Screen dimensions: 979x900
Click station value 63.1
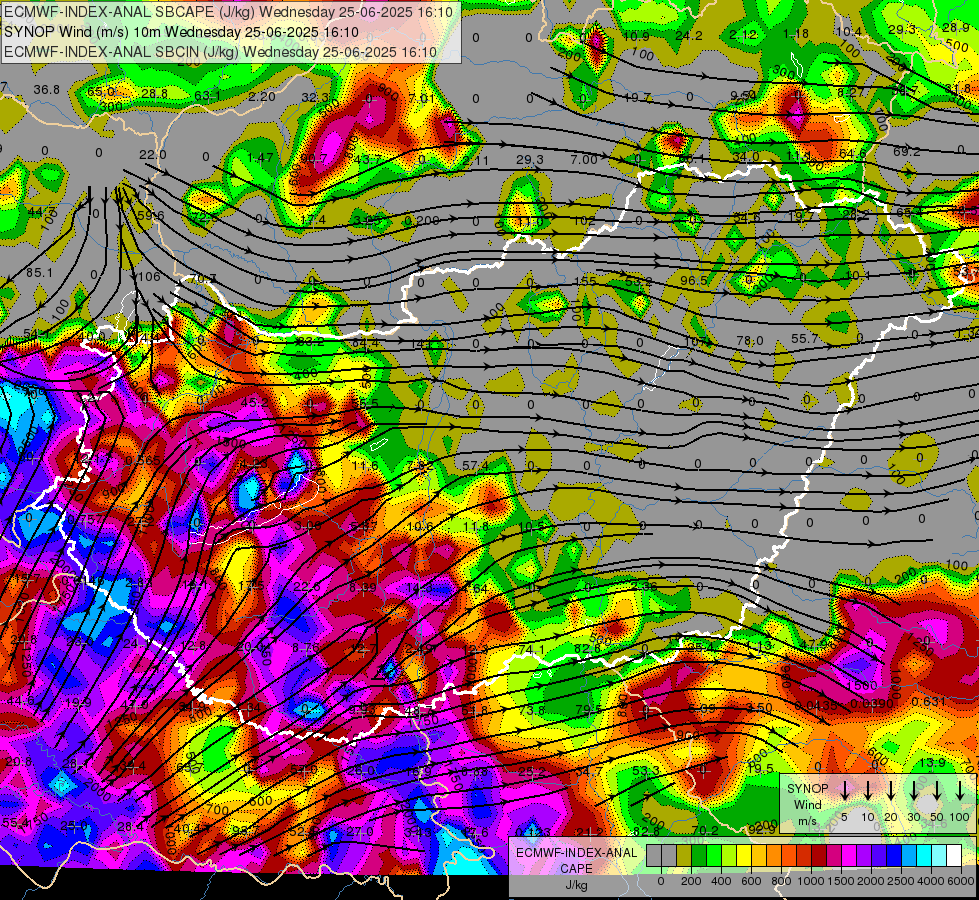(207, 96)
